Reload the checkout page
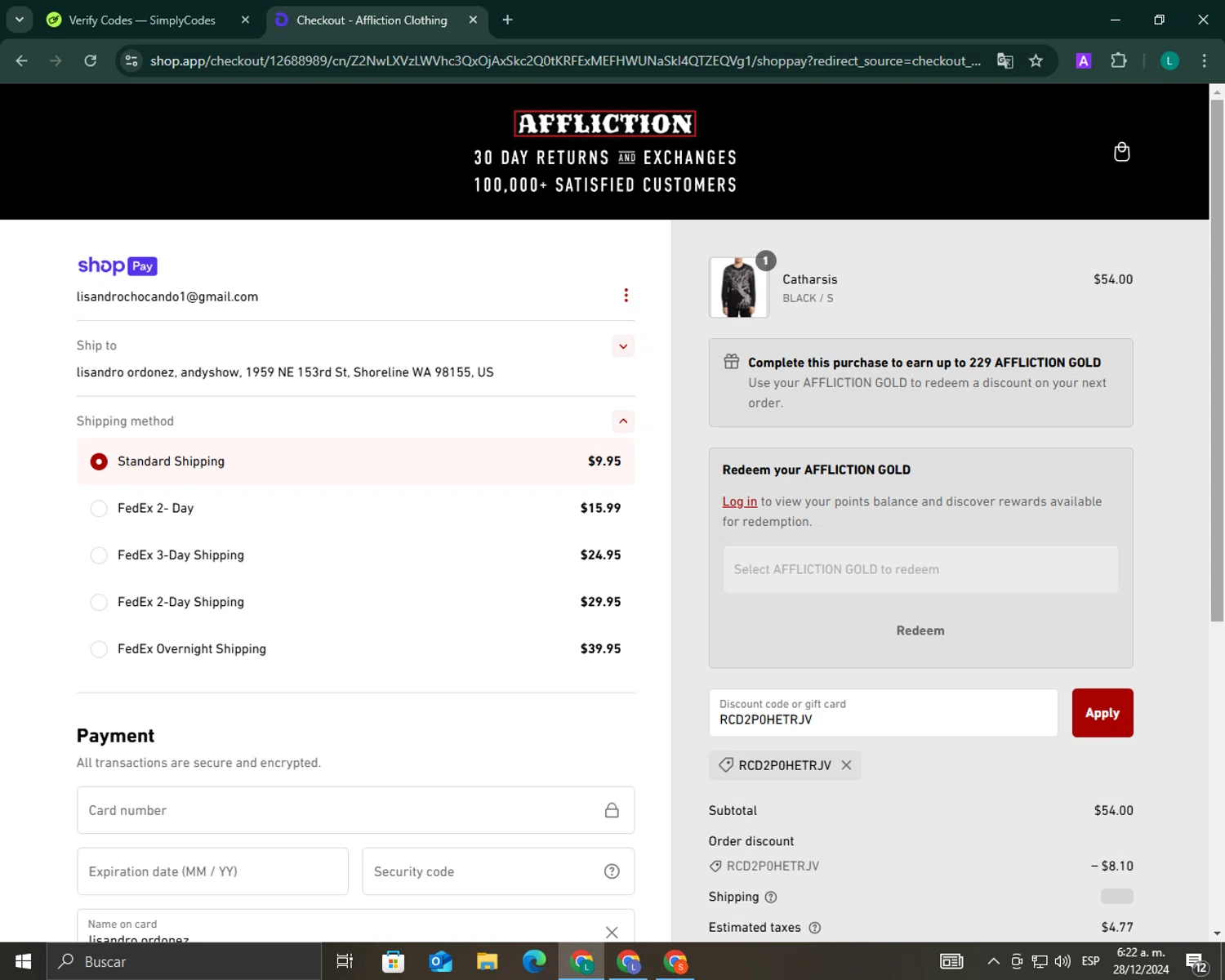 point(91,60)
